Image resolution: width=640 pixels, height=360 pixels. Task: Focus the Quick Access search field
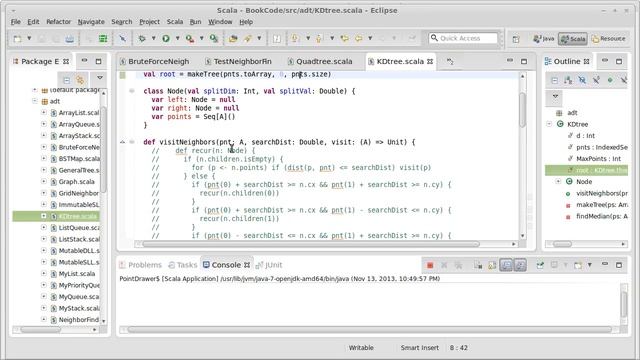click(463, 38)
